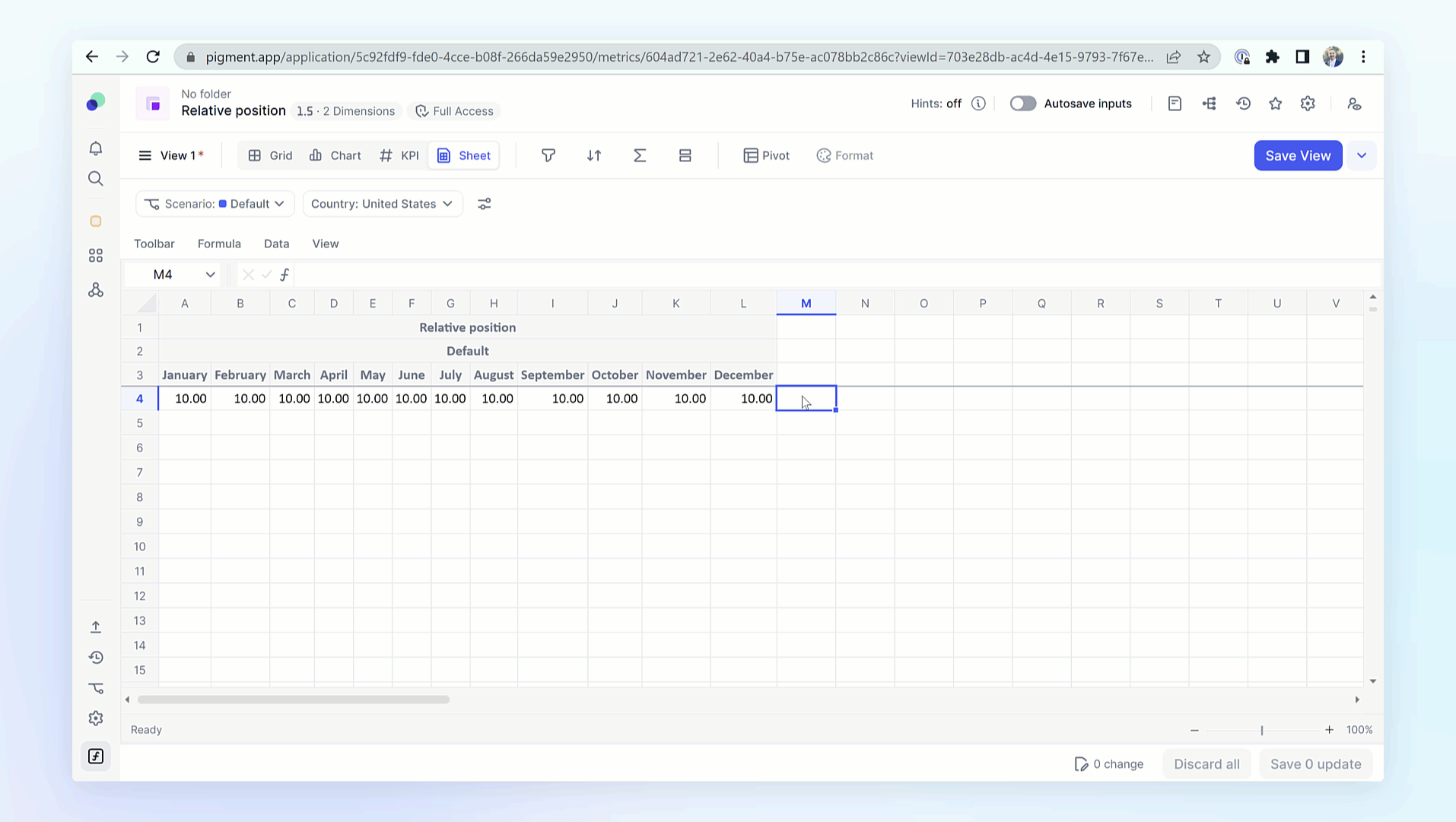
Task: Open settings gear in left sidebar
Action: (95, 718)
